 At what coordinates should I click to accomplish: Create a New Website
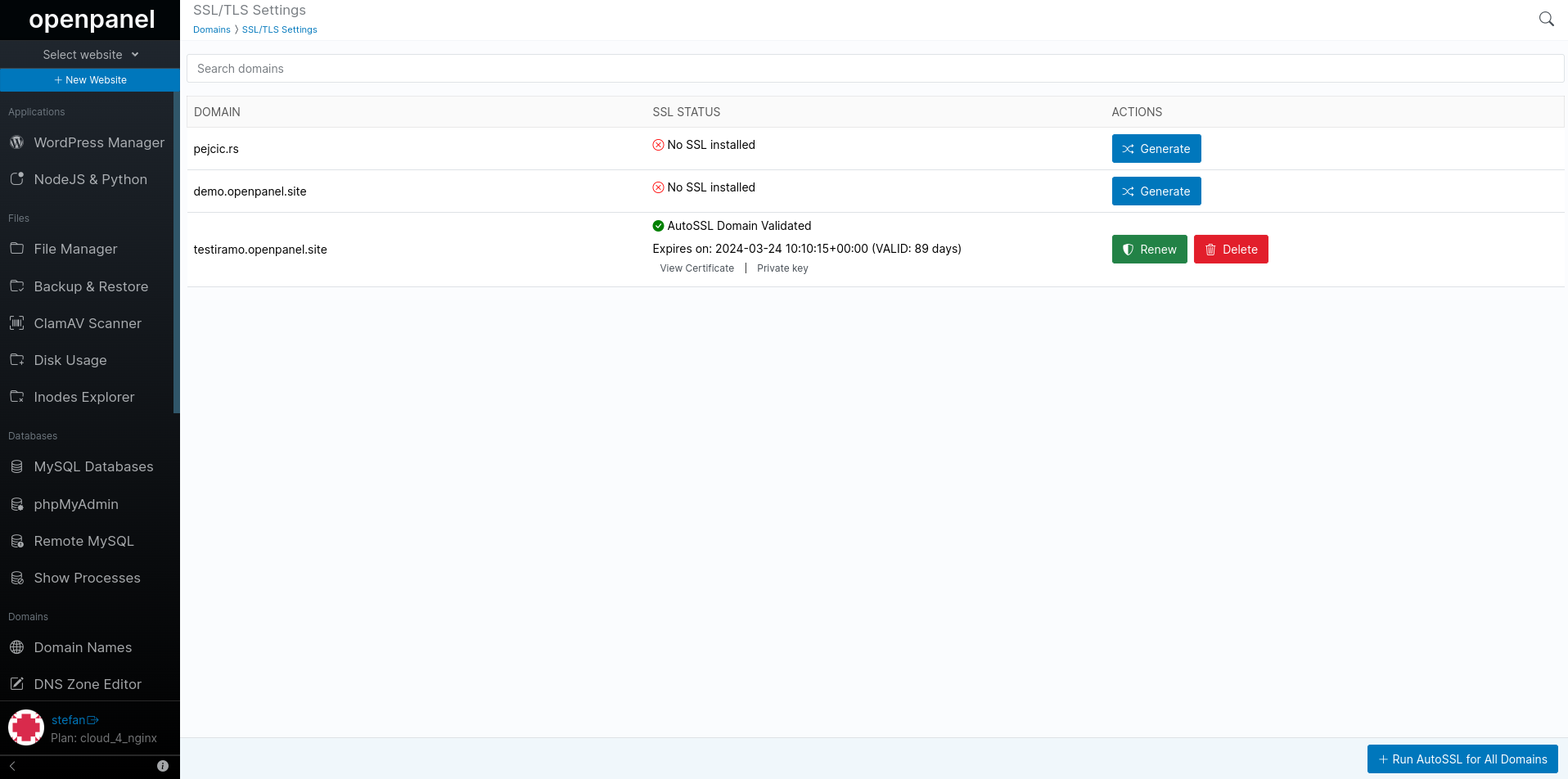pos(90,80)
